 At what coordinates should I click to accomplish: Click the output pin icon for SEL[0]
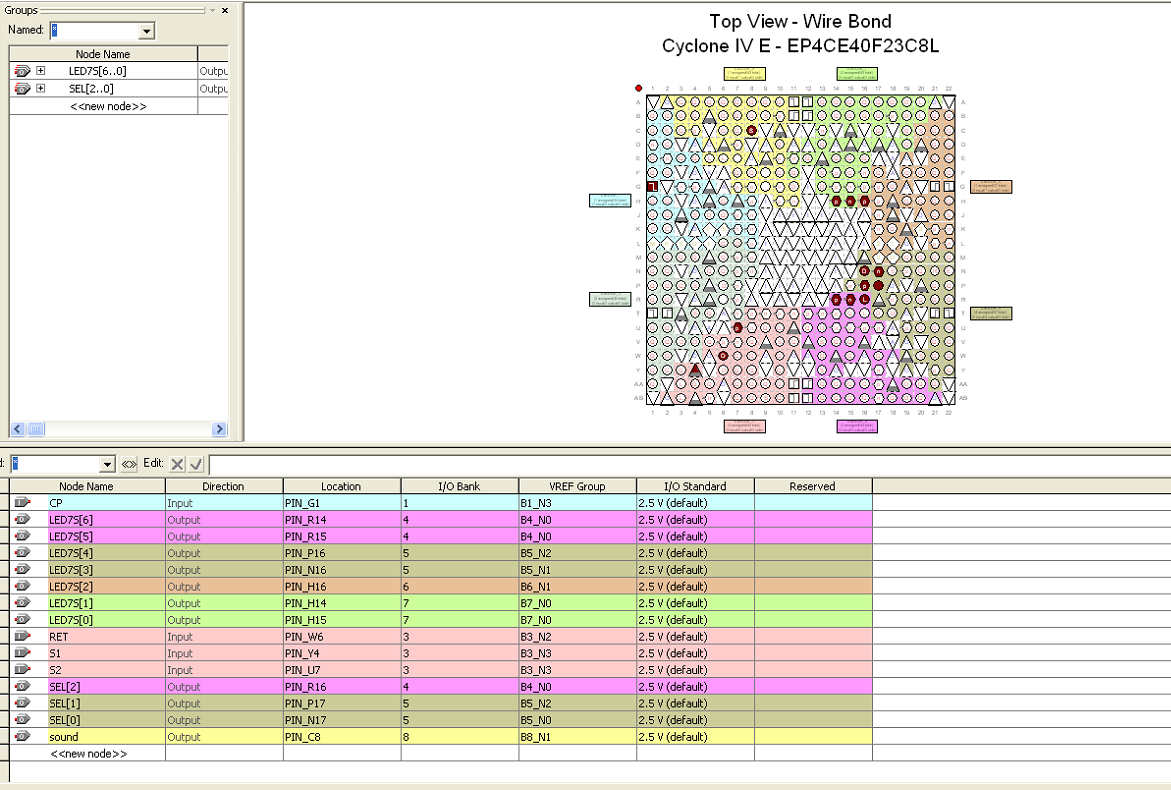(x=22, y=720)
